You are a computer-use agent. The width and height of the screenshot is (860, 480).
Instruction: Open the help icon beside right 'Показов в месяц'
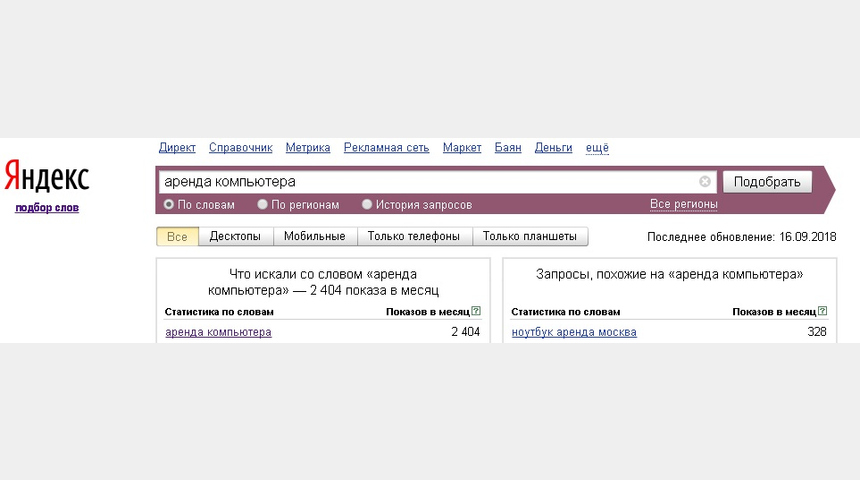click(823, 311)
